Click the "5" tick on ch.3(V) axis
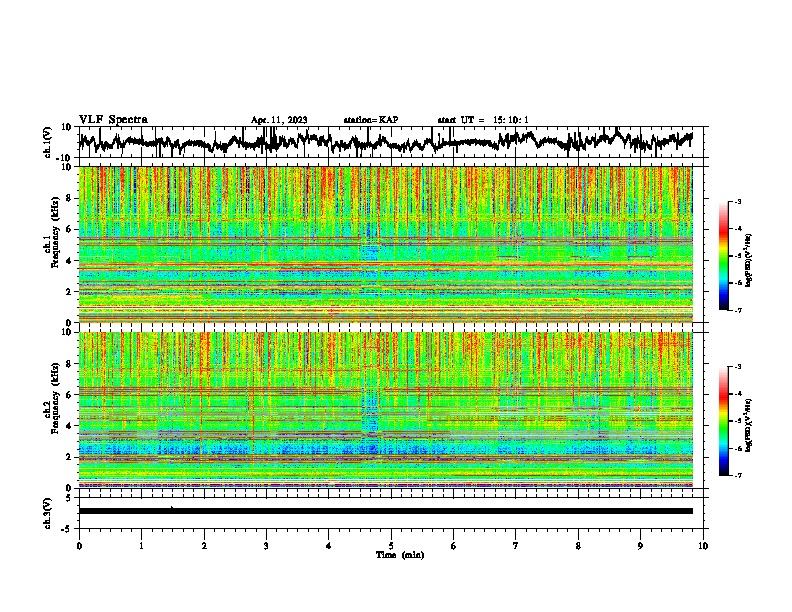Screen dimensions: 792x612 pyautogui.click(x=69, y=498)
